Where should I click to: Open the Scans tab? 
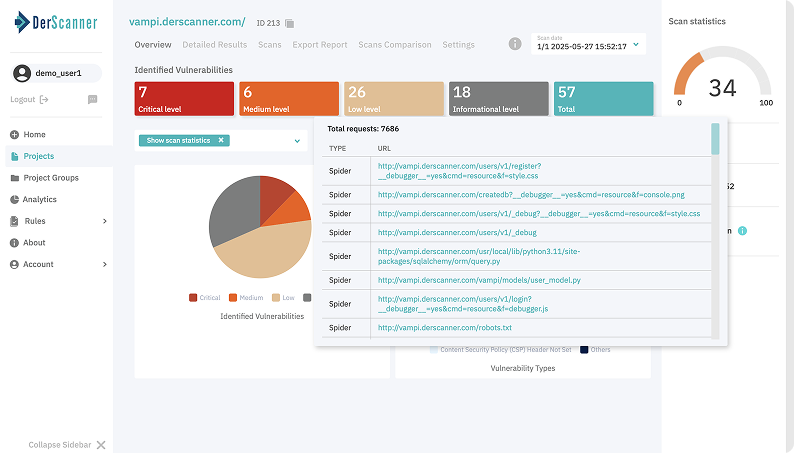point(269,45)
